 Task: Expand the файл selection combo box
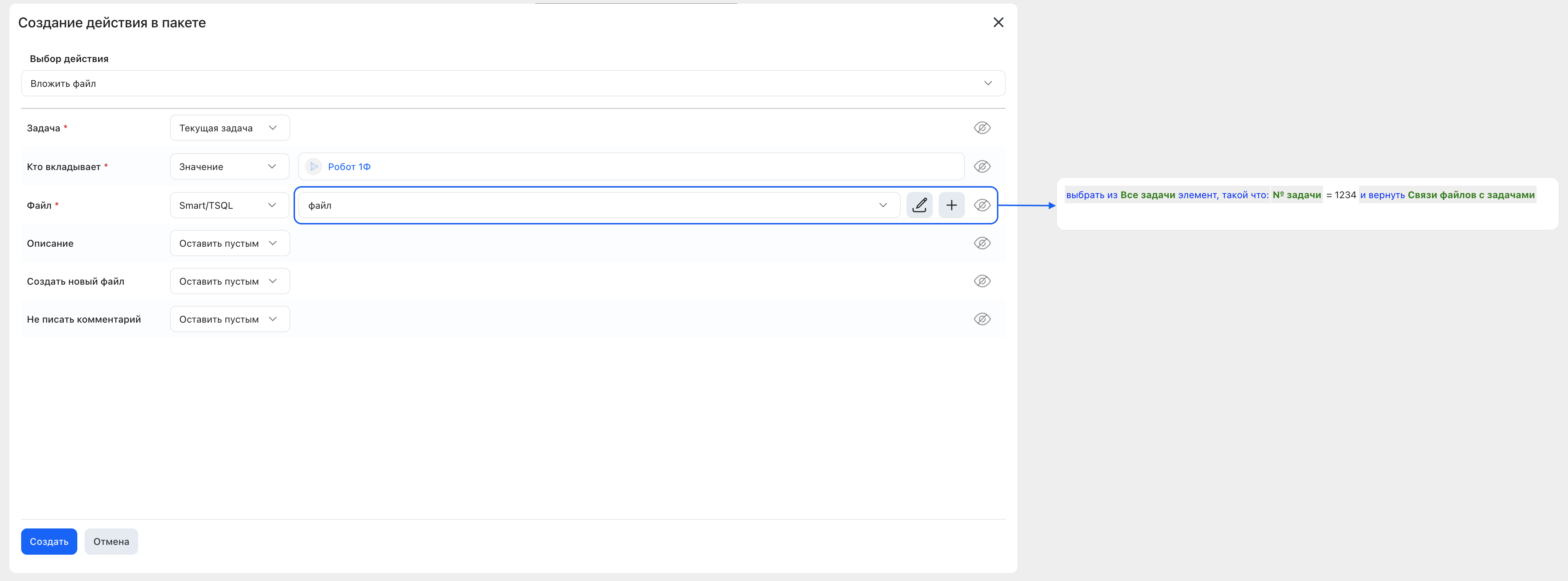click(x=599, y=205)
